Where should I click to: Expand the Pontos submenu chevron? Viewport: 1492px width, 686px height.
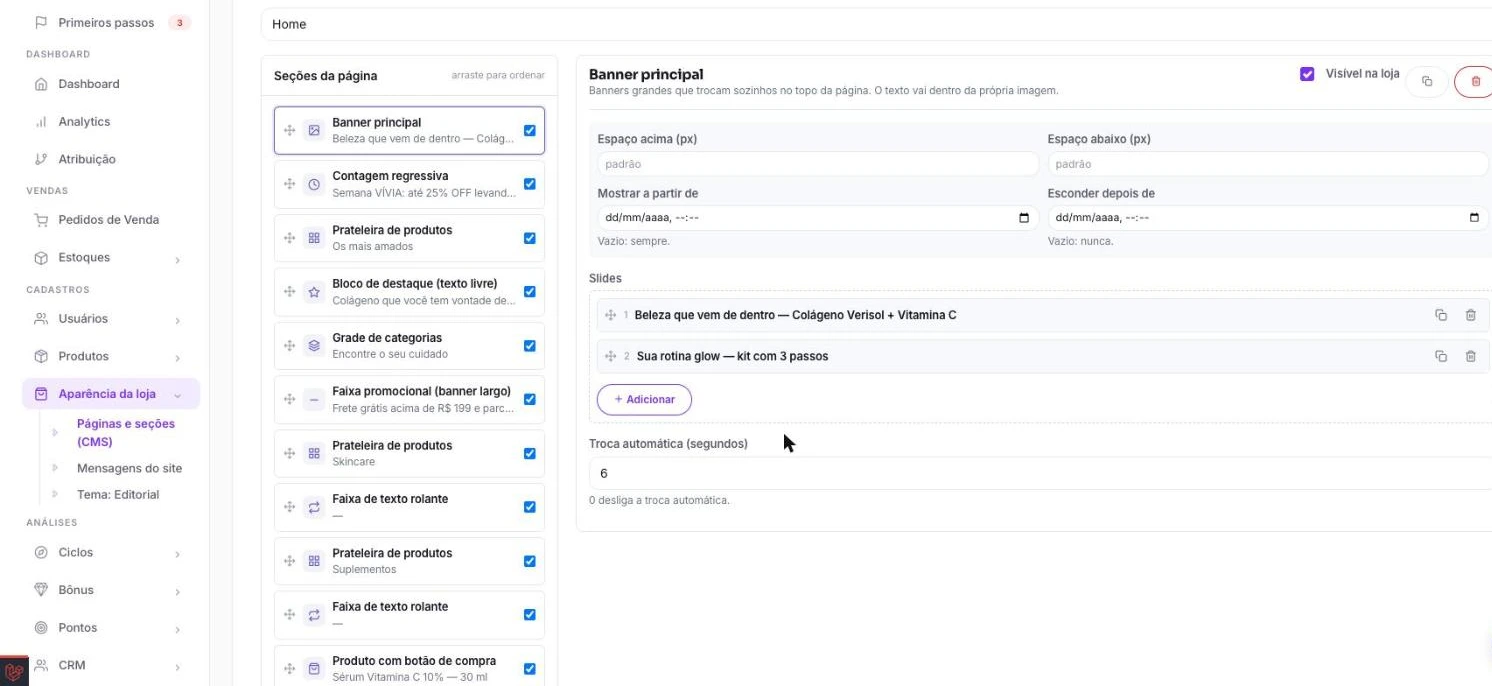[177, 629]
